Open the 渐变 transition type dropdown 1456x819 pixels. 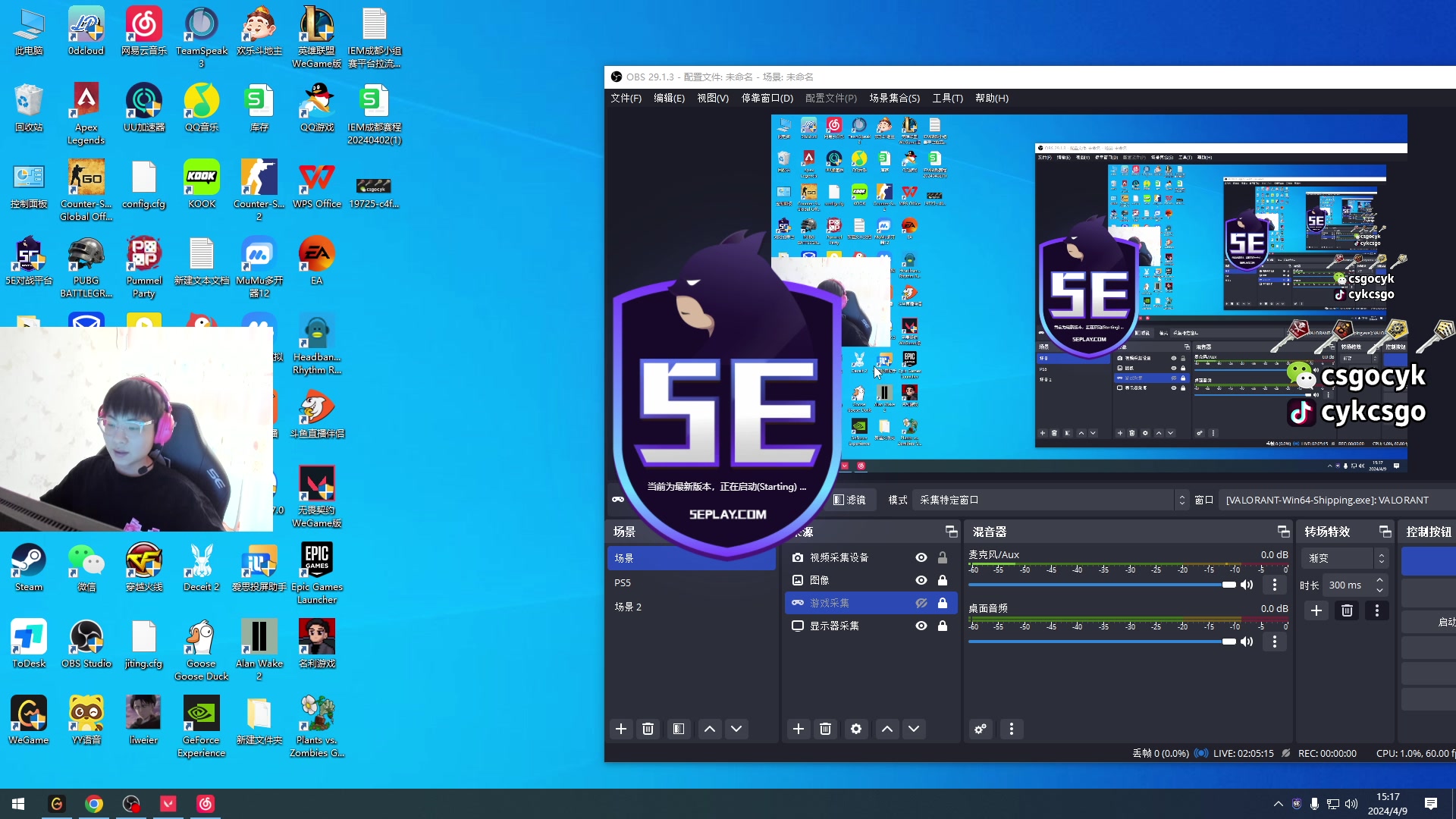1345,558
